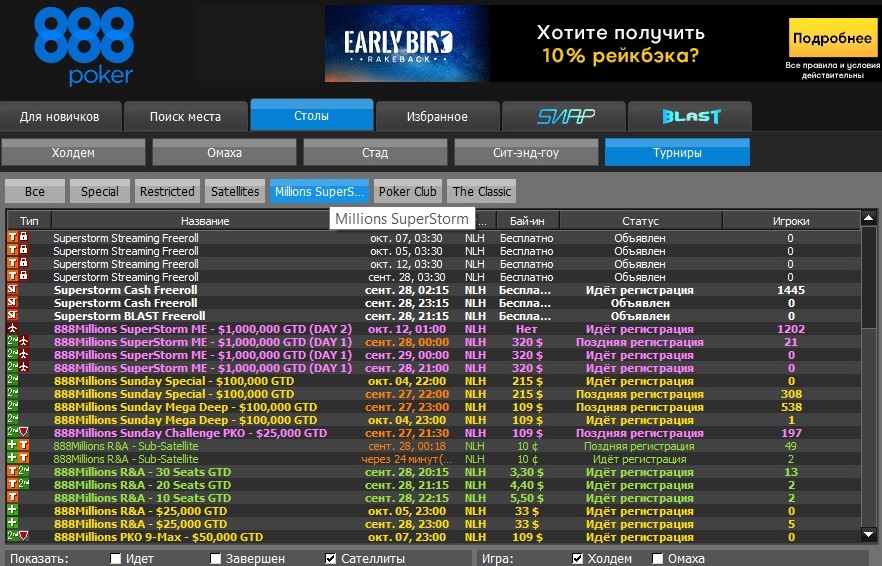This screenshot has width=882, height=566.
Task: Tick the Завершен checkbox
Action: point(216,559)
